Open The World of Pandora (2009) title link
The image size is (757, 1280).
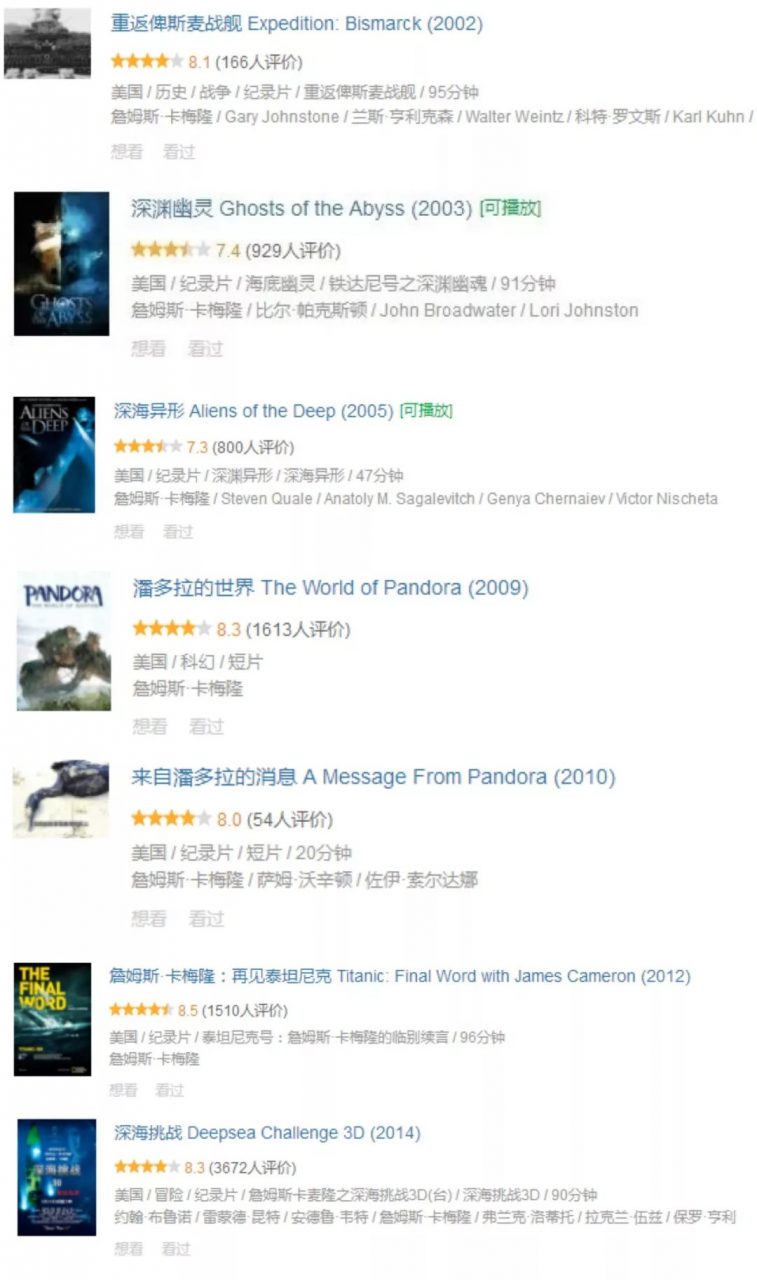point(330,587)
